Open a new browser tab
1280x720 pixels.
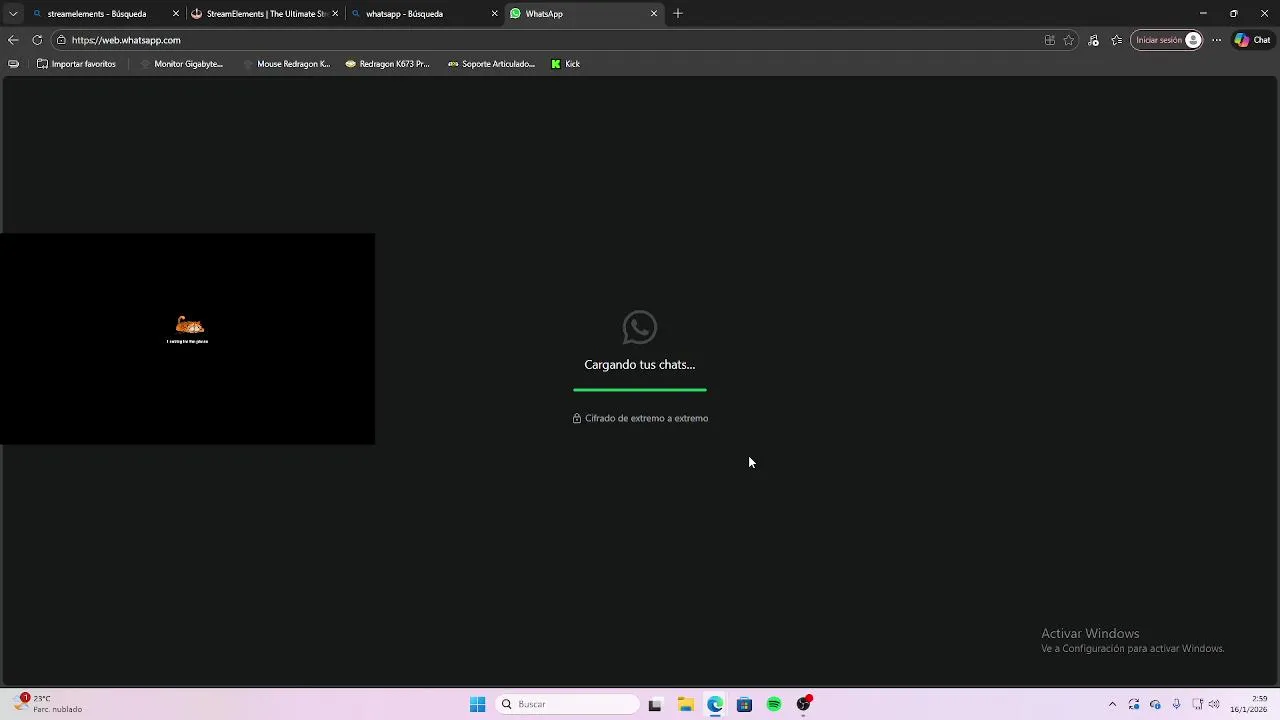pyautogui.click(x=678, y=14)
